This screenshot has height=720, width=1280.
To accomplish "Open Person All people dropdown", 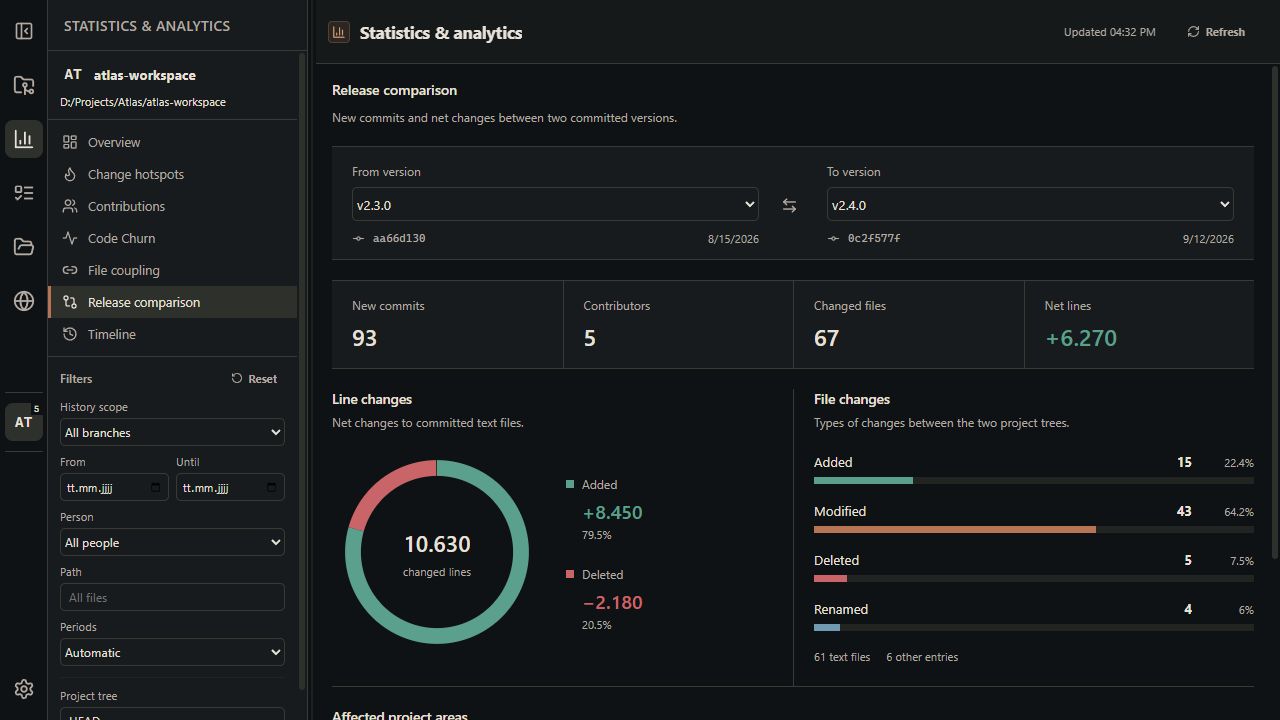I will coord(172,543).
